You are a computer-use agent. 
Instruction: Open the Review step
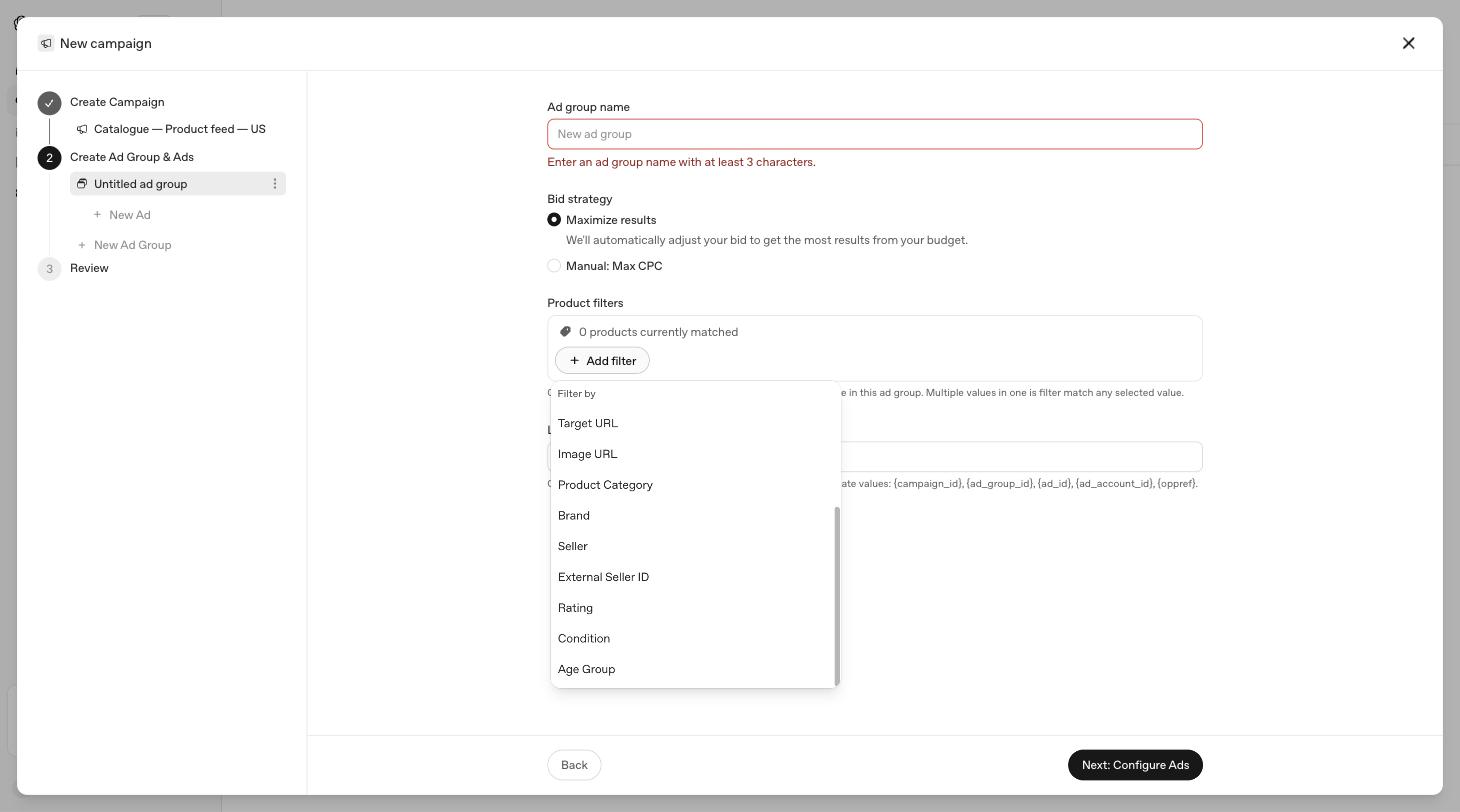[x=89, y=268]
